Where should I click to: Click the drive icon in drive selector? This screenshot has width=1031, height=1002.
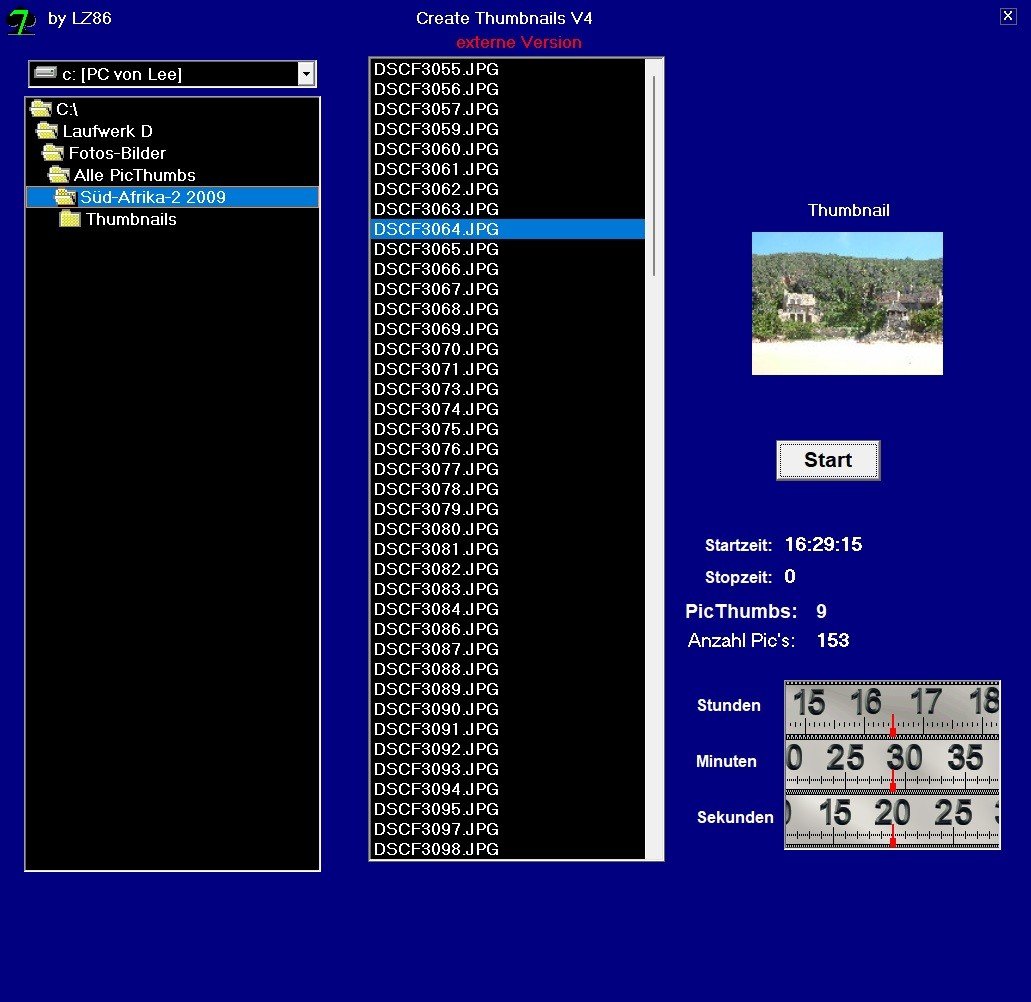pos(45,73)
